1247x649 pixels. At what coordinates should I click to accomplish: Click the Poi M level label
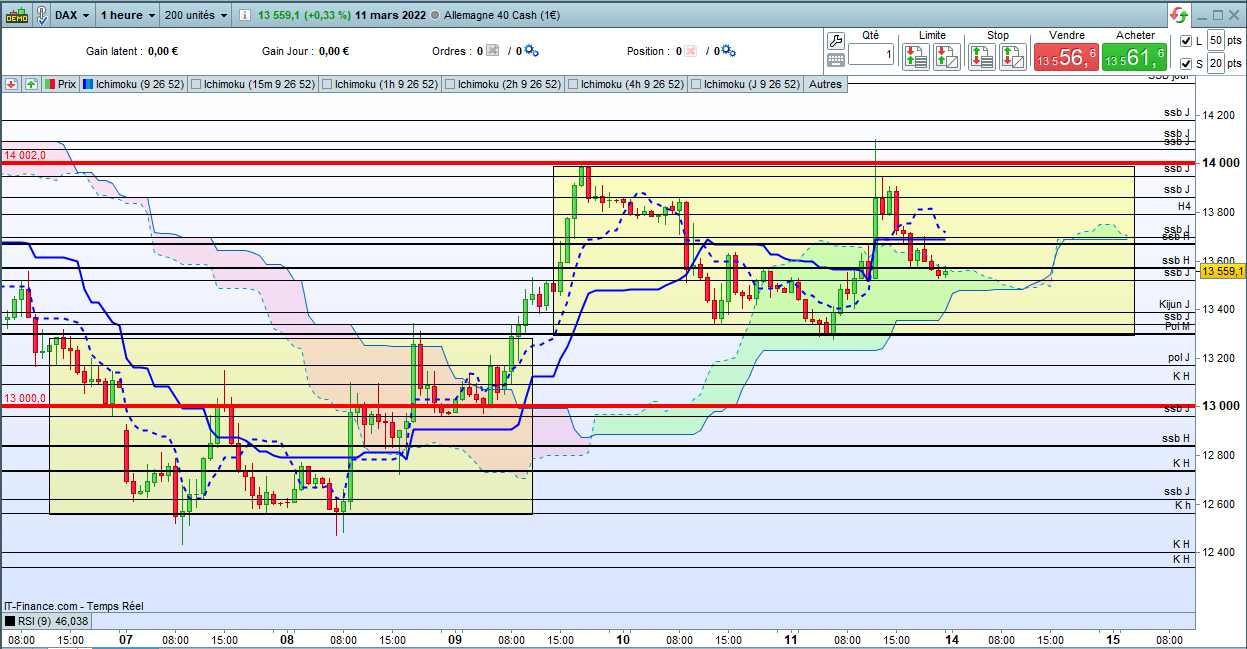1177,327
